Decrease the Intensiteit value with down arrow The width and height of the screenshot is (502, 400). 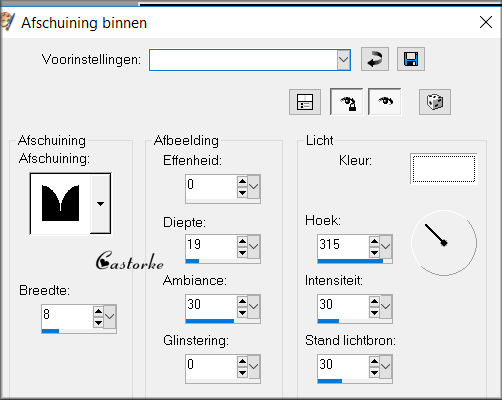pos(374,313)
